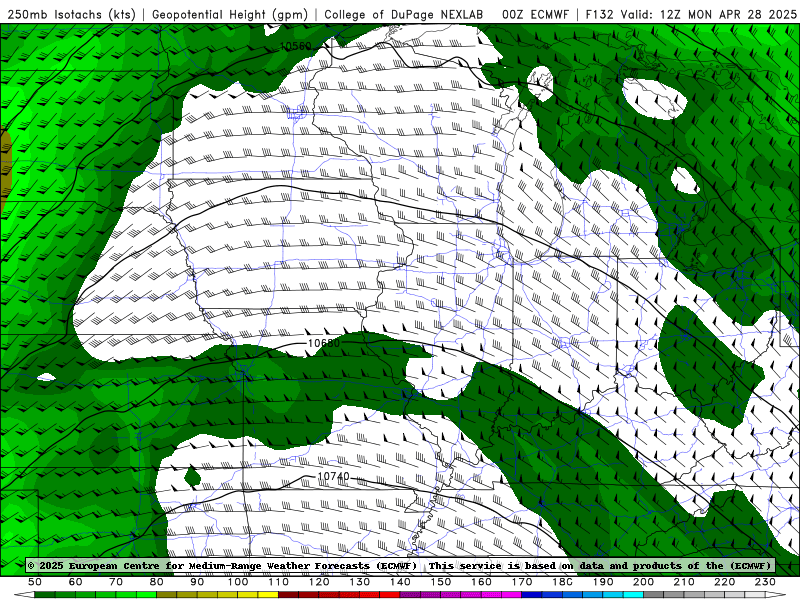The image size is (800, 600).
Task: Click the ECMWF copyright notice text
Action: (222, 566)
